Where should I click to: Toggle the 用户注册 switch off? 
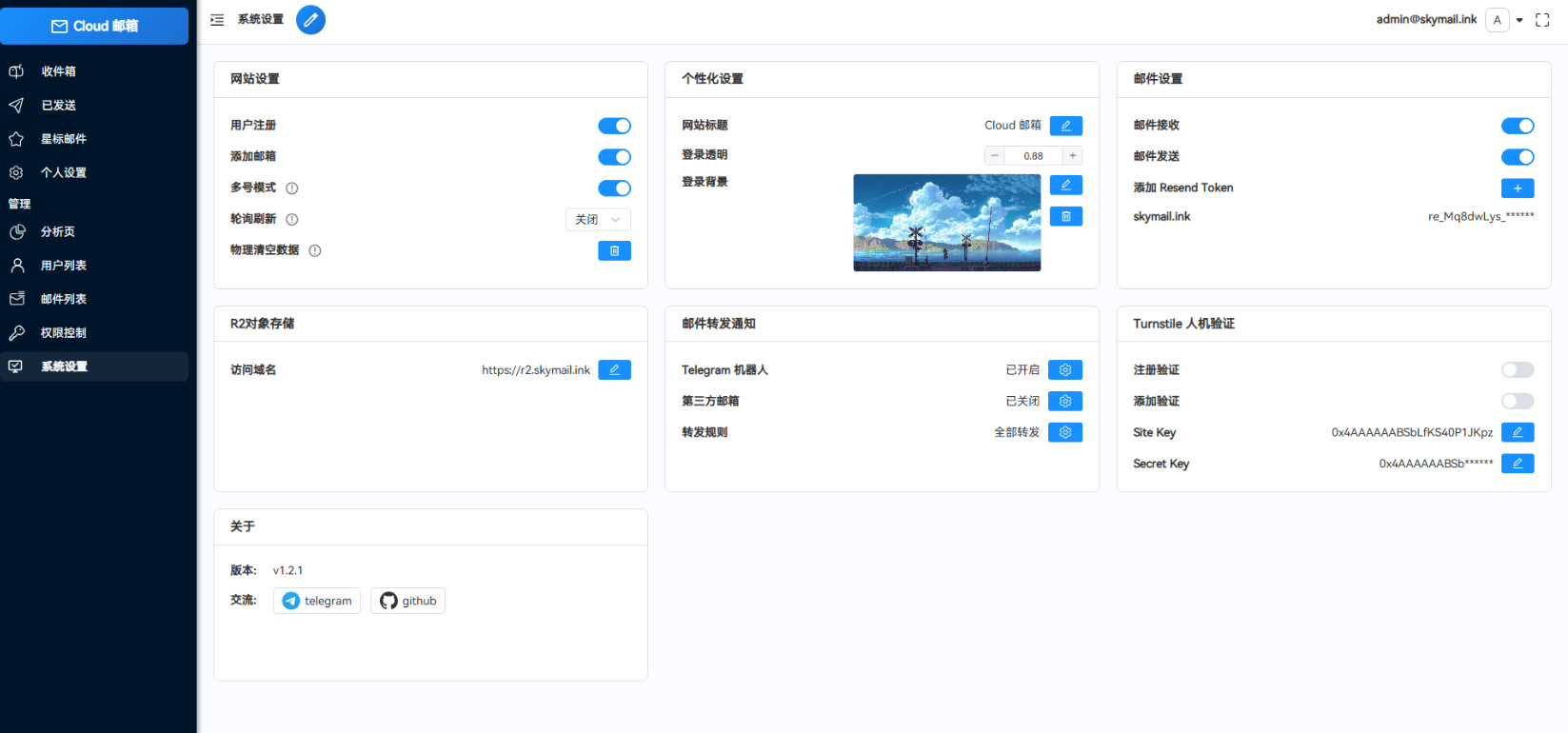point(614,126)
